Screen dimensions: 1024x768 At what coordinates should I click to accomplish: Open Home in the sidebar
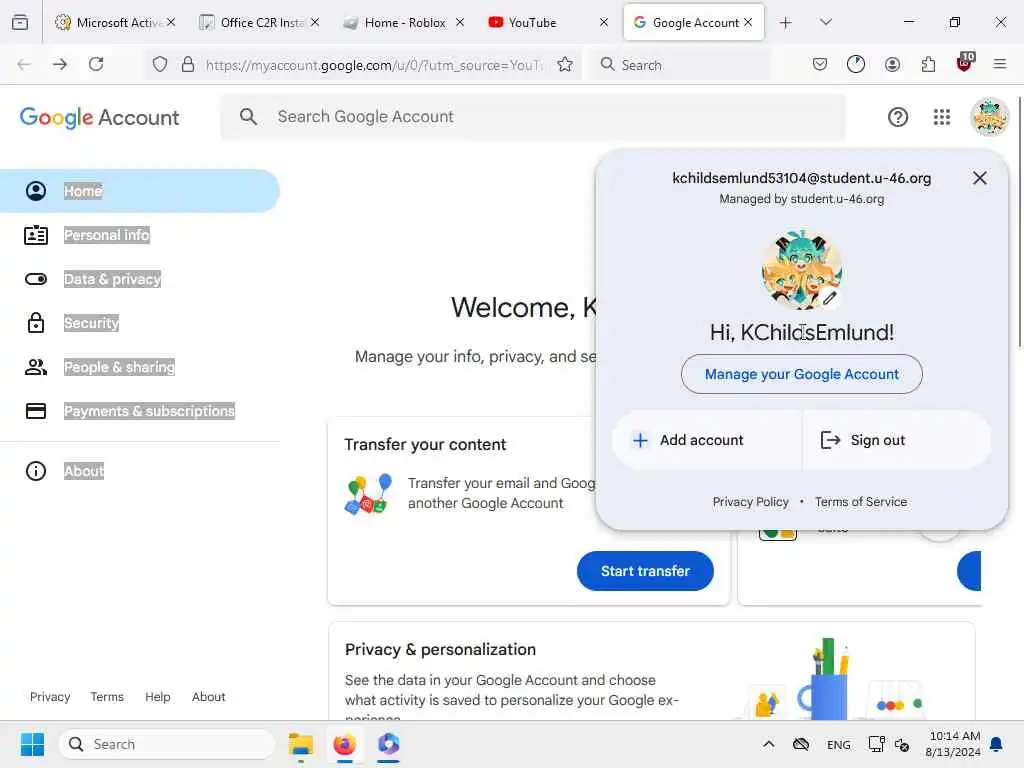pos(140,191)
